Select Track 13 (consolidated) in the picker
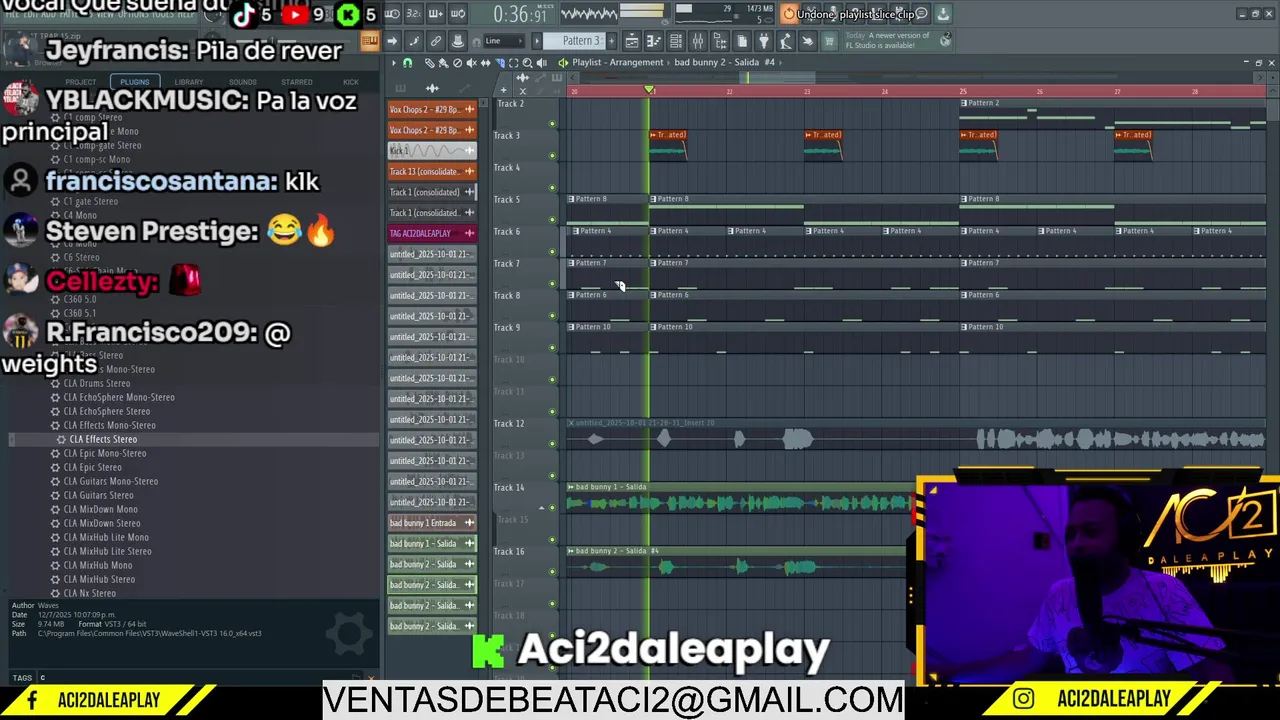The width and height of the screenshot is (1280, 720). 432,171
